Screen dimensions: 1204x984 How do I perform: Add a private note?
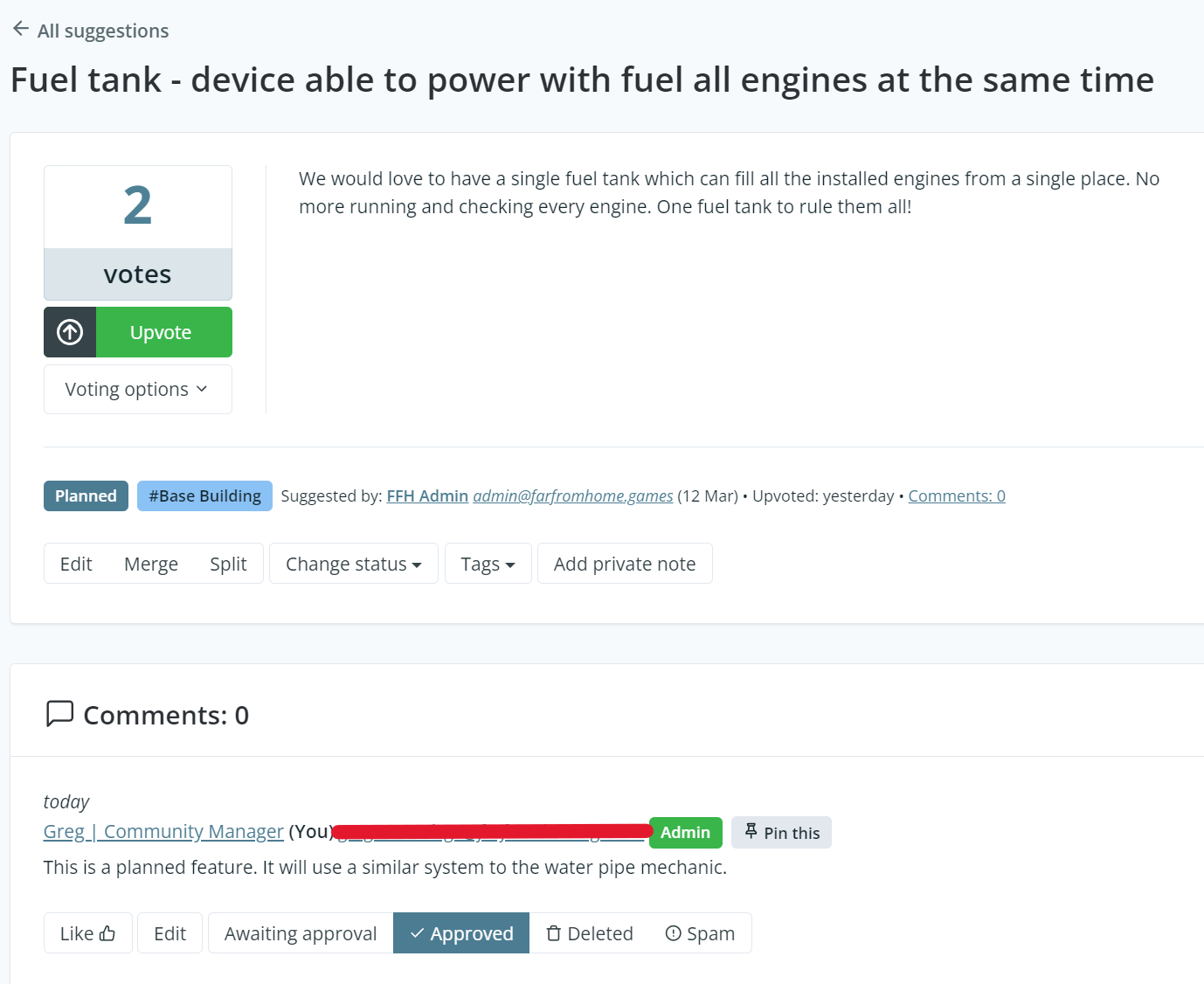click(x=625, y=565)
